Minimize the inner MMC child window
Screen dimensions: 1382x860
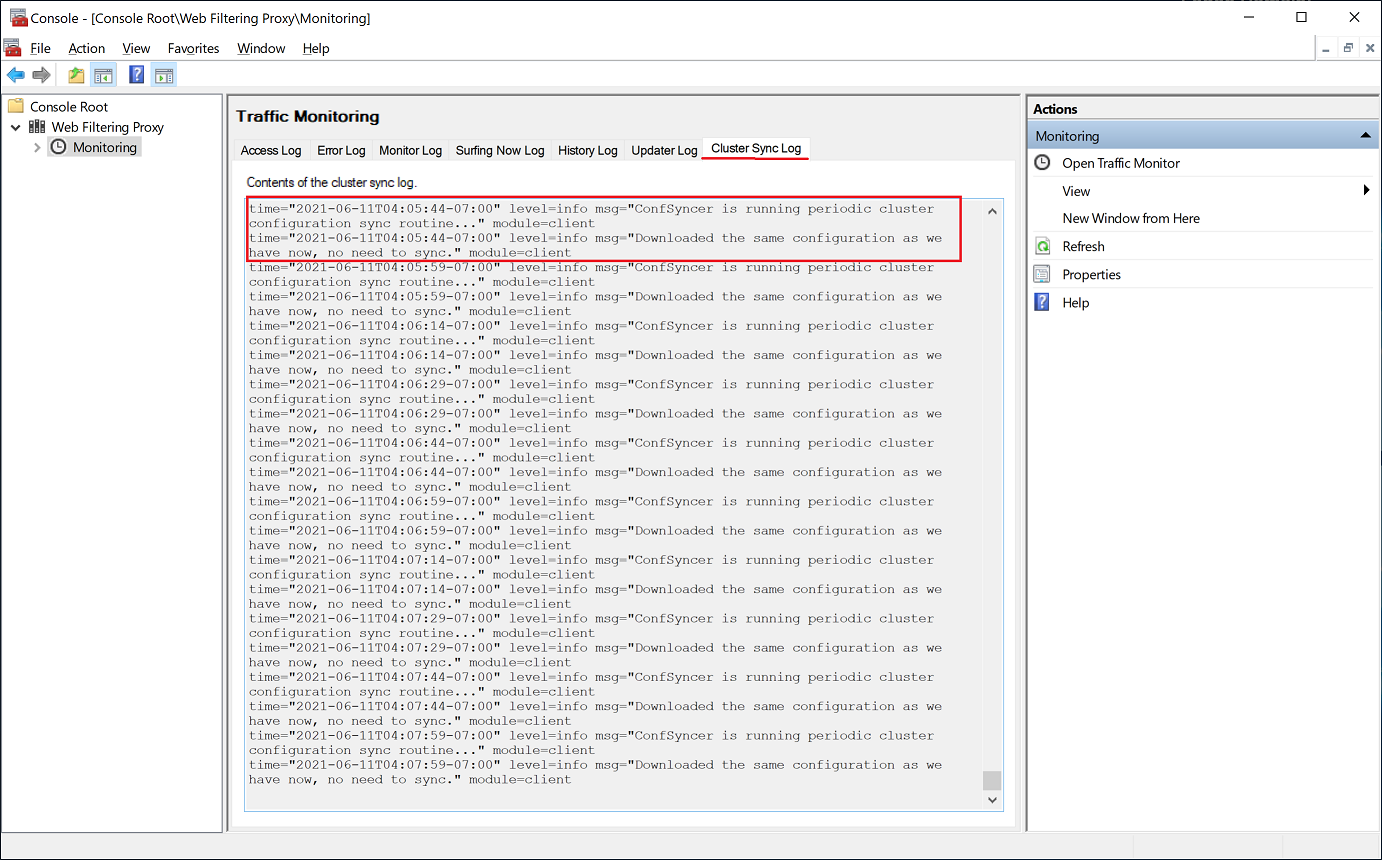click(x=1326, y=48)
